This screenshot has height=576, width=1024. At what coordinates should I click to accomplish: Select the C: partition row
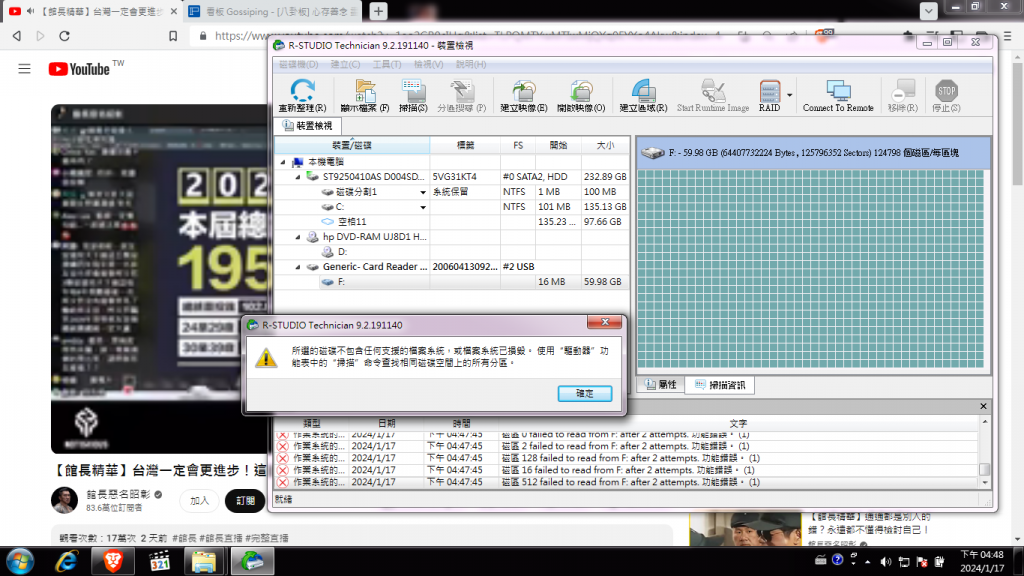pos(452,207)
